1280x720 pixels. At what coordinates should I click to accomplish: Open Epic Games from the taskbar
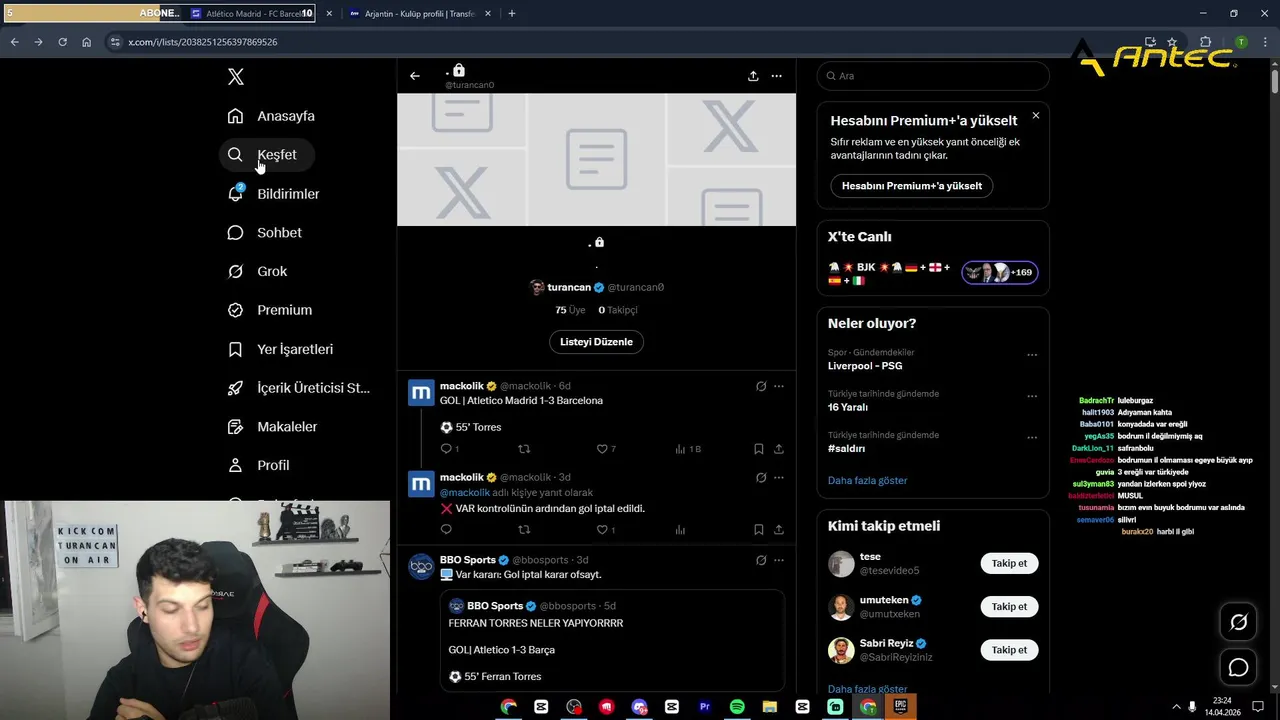tap(901, 707)
